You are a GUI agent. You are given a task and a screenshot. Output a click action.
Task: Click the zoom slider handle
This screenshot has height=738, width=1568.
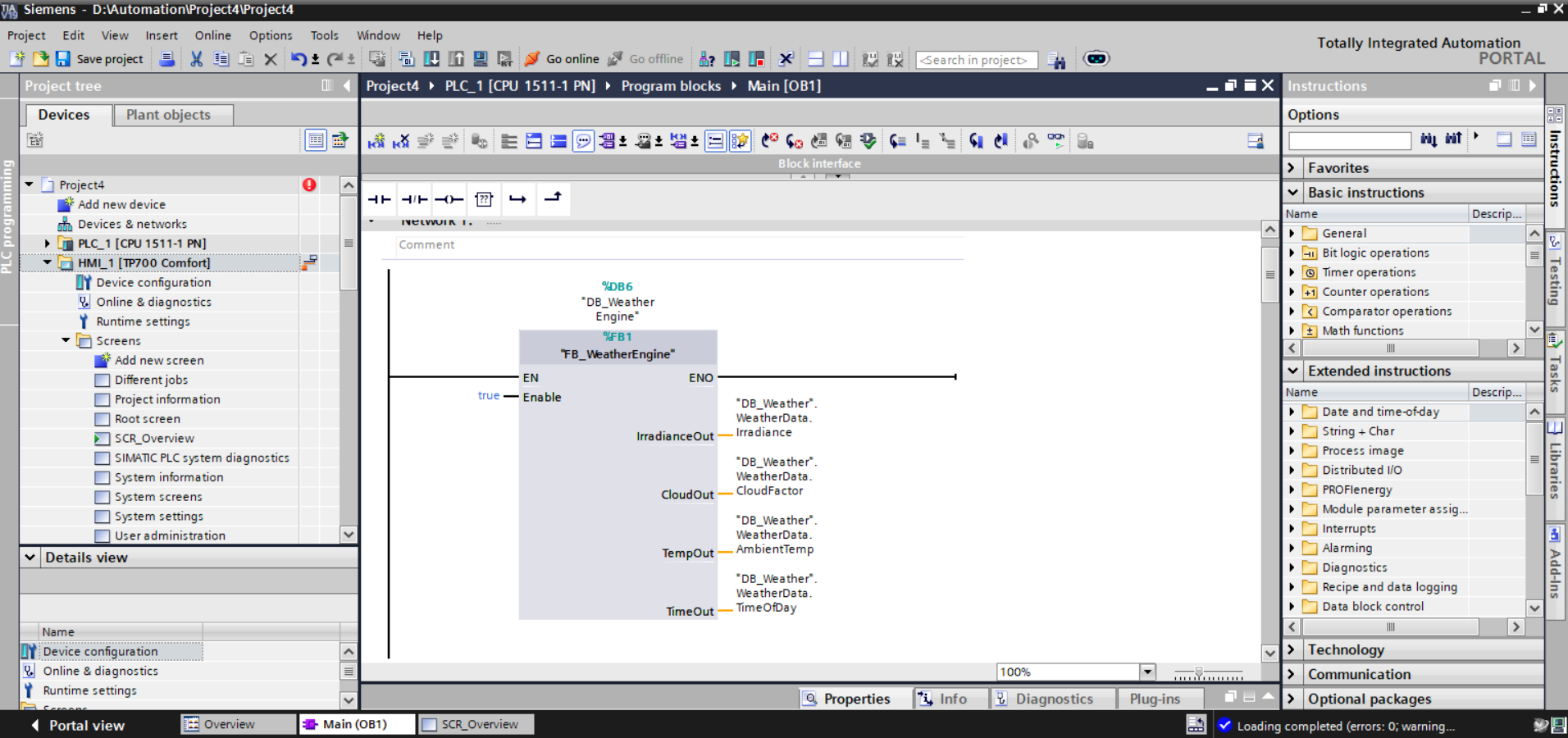coord(1199,672)
